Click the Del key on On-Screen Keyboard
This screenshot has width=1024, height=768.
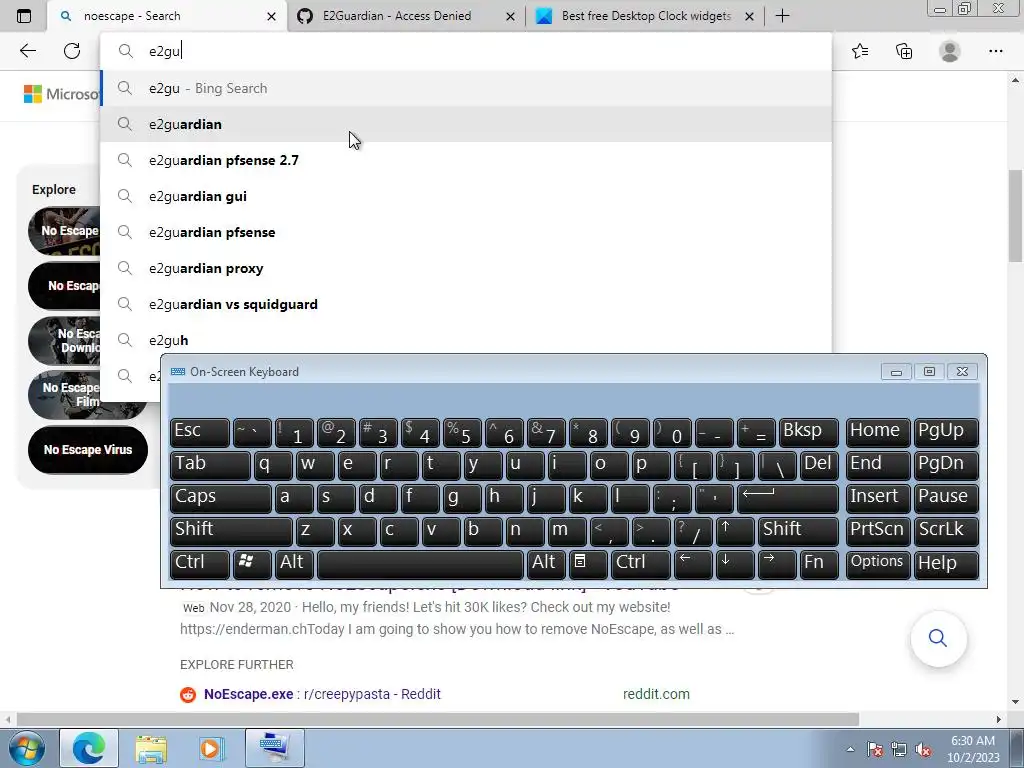point(819,464)
